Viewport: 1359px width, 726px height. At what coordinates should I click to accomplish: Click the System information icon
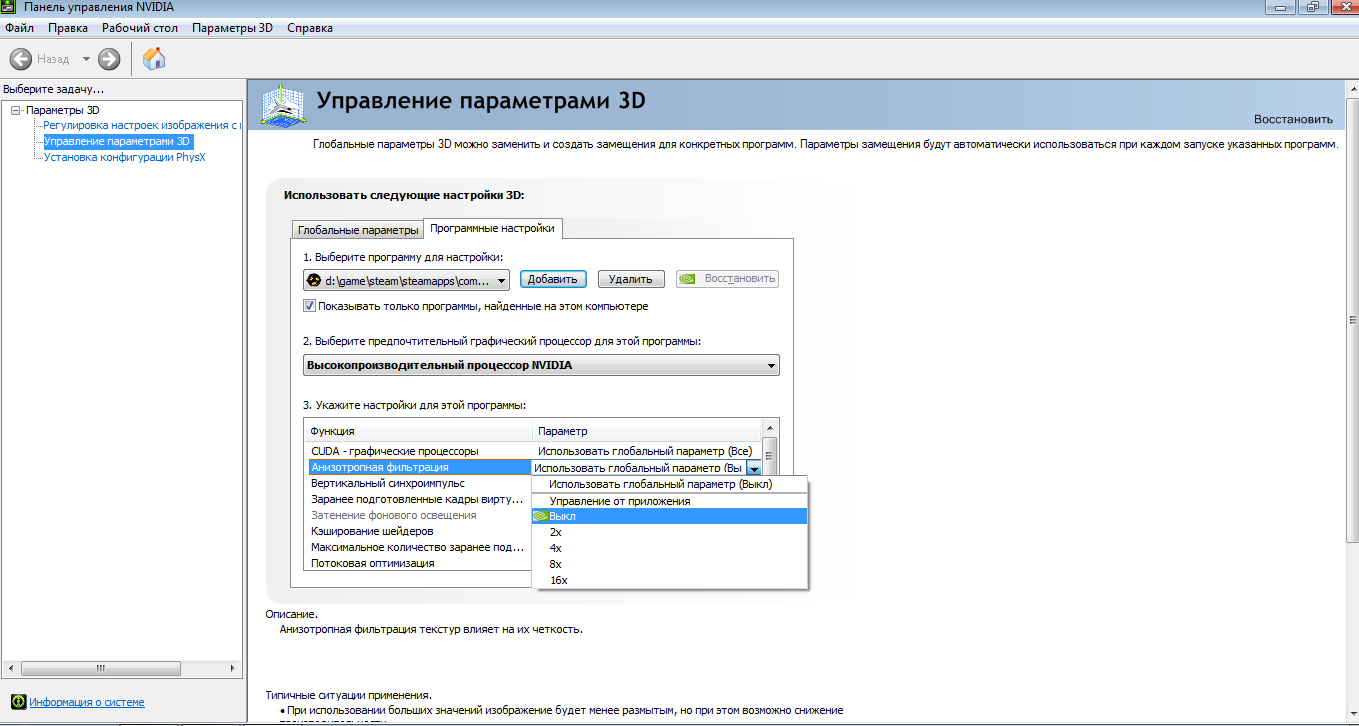(x=17, y=702)
